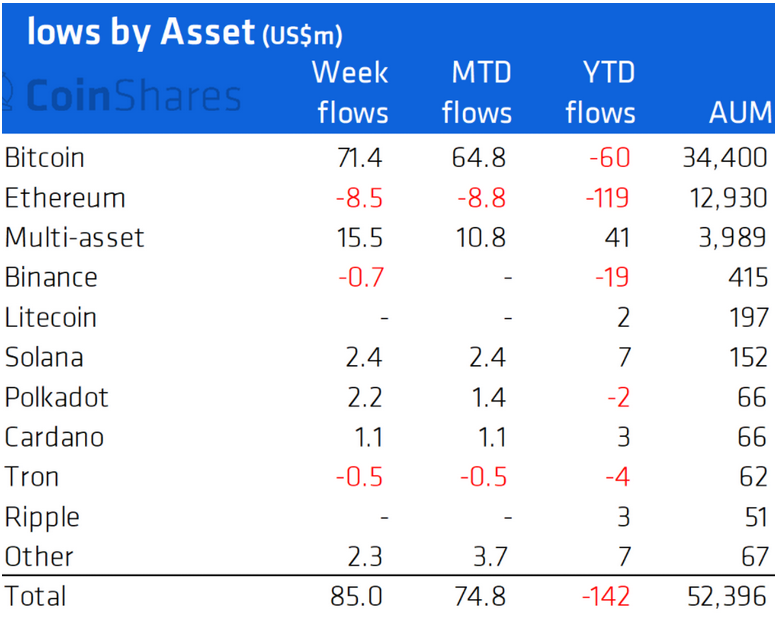Select Bitcoin's AUM value 34,400
The image size is (779, 623).
719,158
